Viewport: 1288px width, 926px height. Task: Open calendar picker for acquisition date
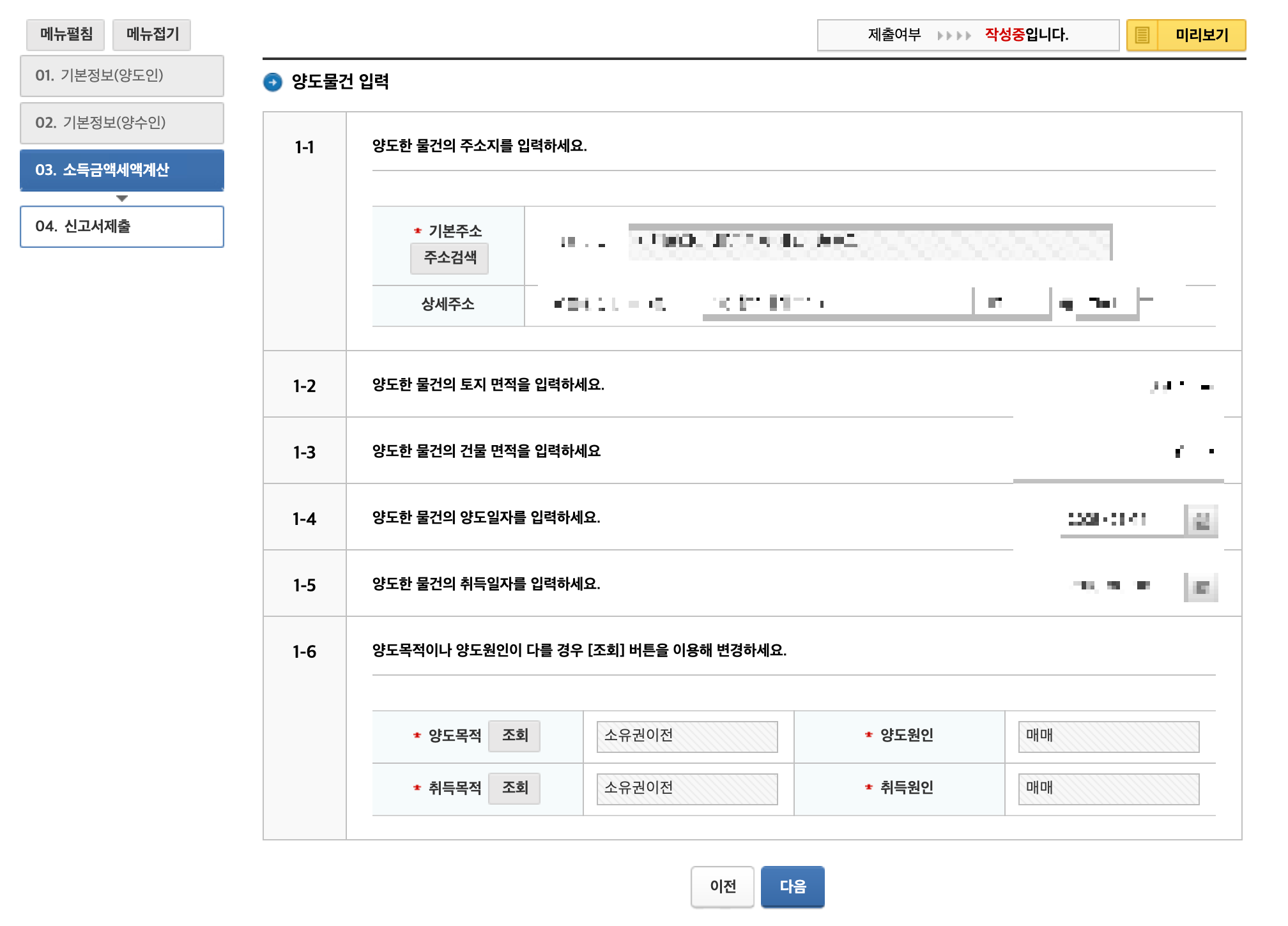tap(1201, 587)
